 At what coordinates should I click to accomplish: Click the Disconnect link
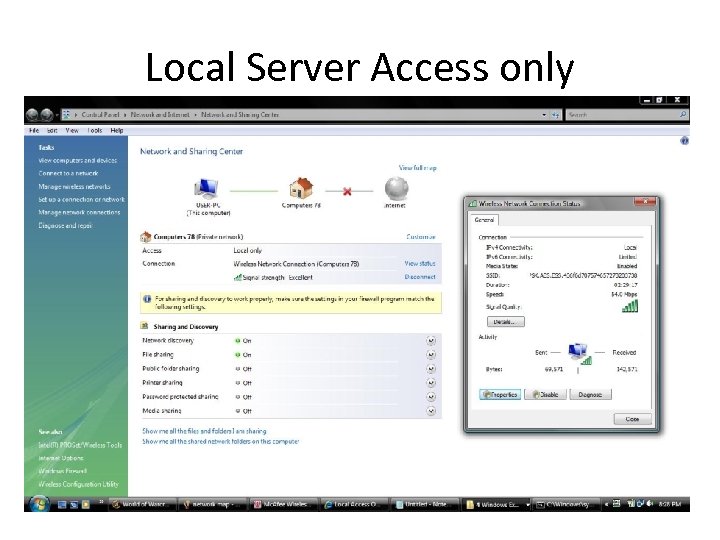(420, 277)
